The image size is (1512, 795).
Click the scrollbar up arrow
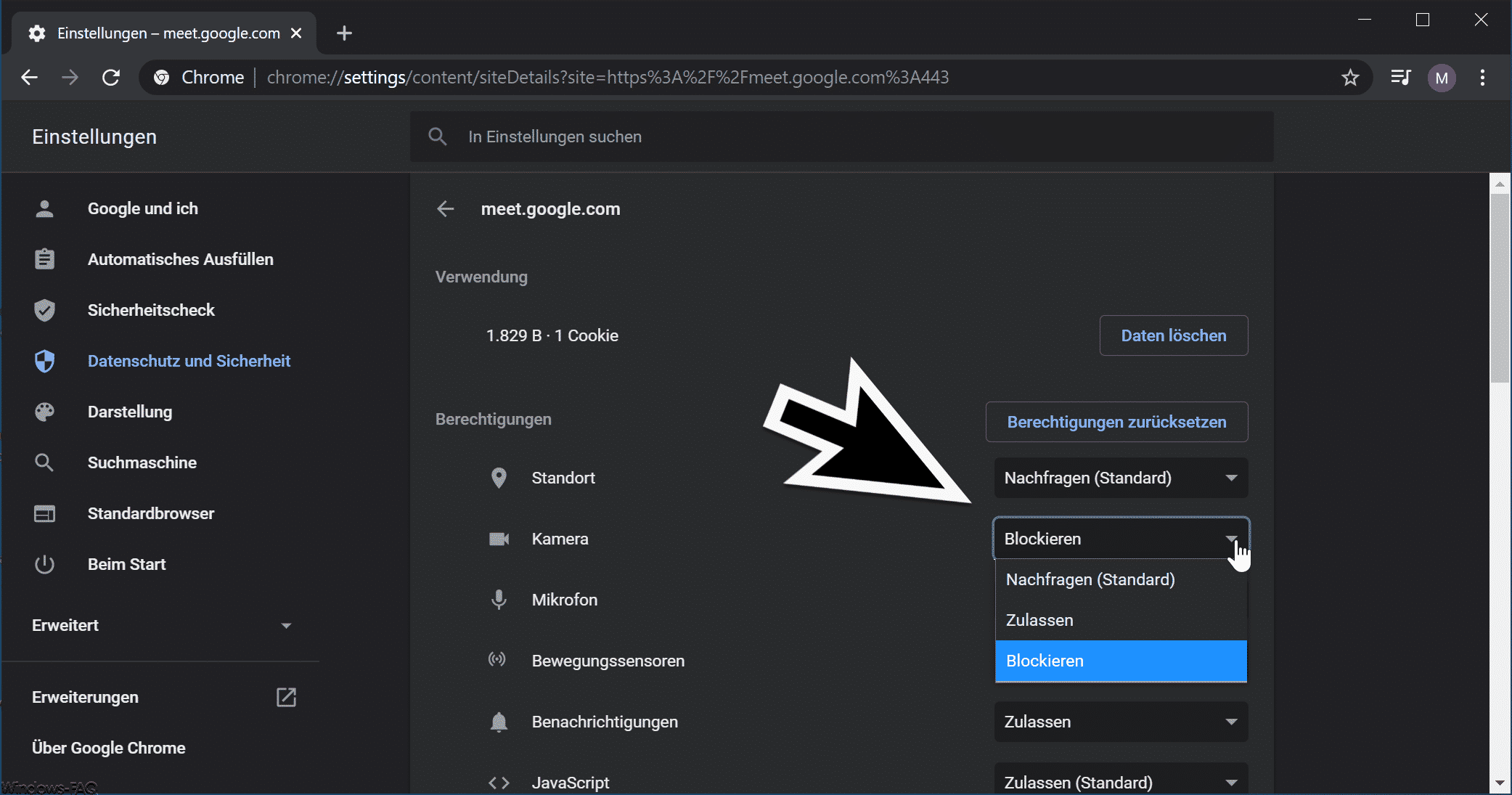coord(1500,184)
